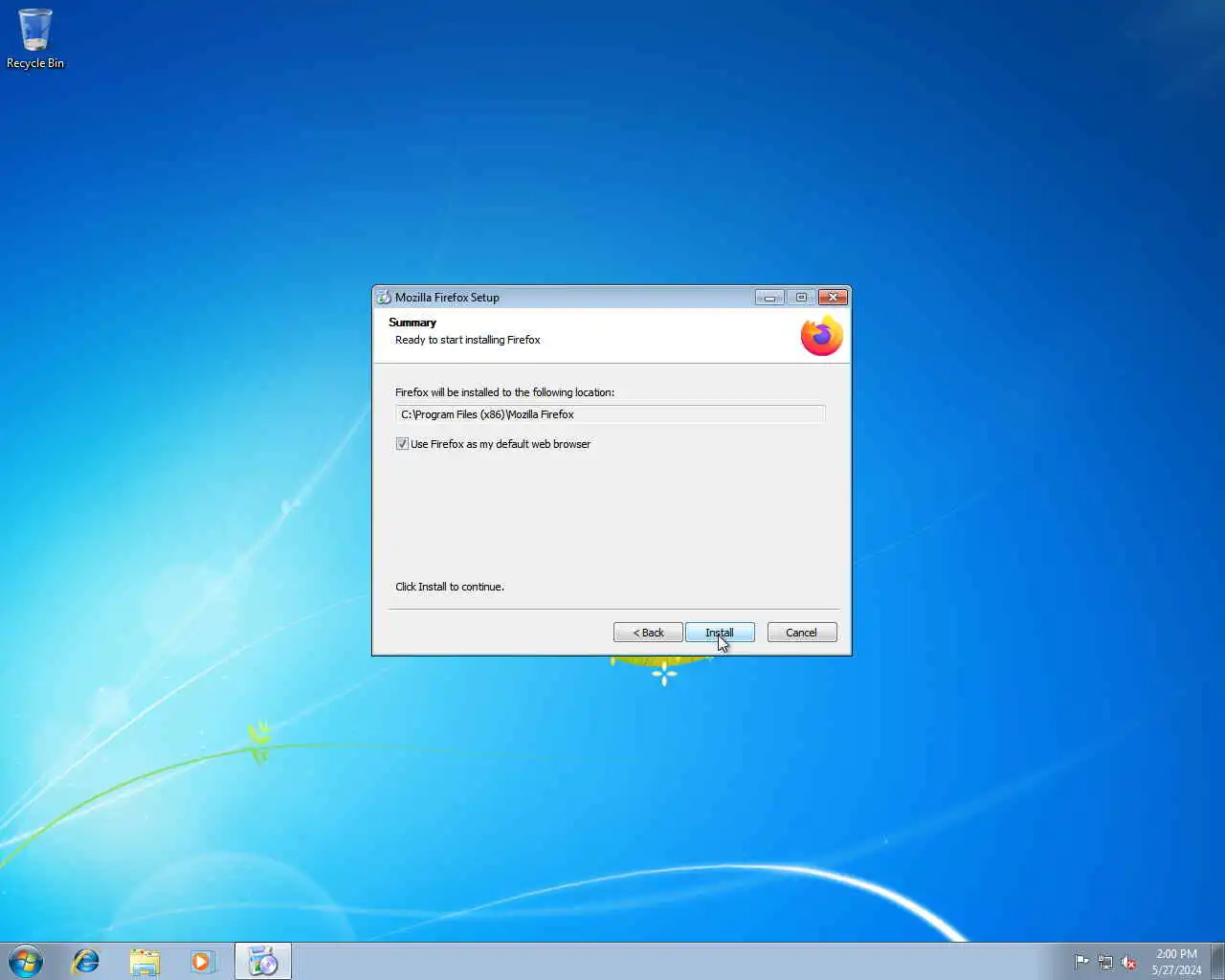1225x980 pixels.
Task: Open the Windows Start menu
Action: pyautogui.click(x=26, y=961)
